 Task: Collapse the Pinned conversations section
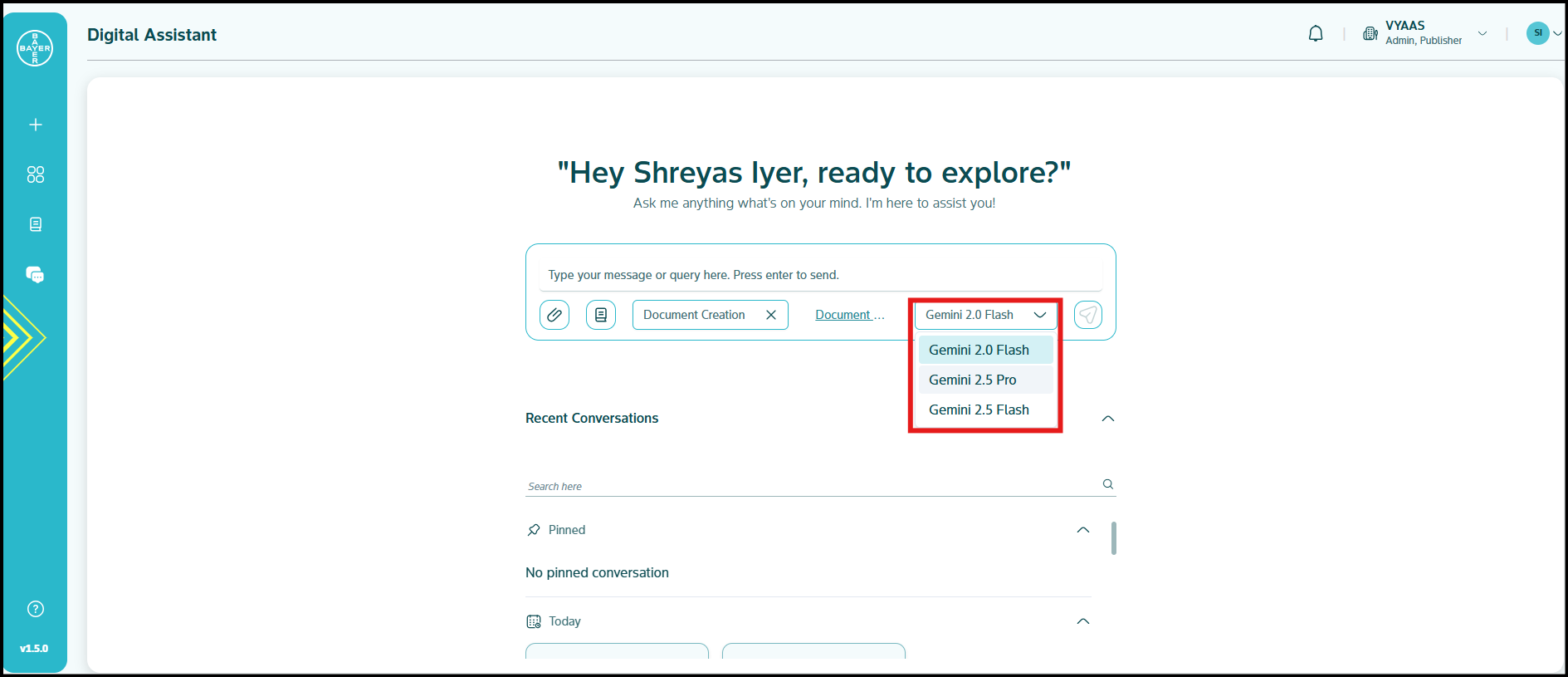(x=1082, y=530)
